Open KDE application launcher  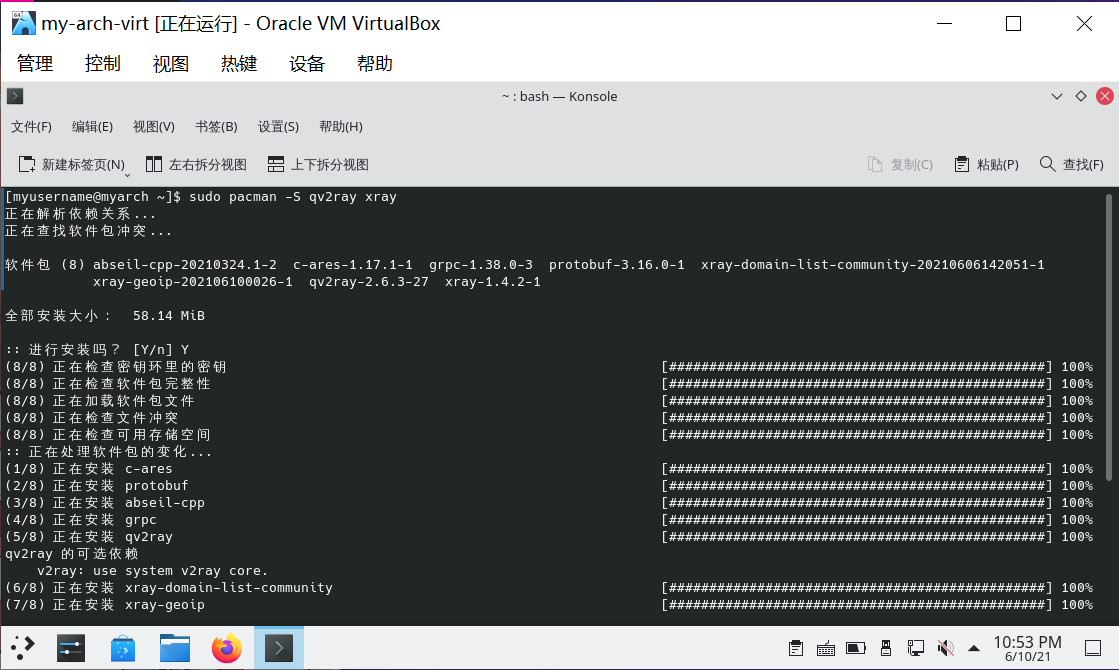click(23, 648)
